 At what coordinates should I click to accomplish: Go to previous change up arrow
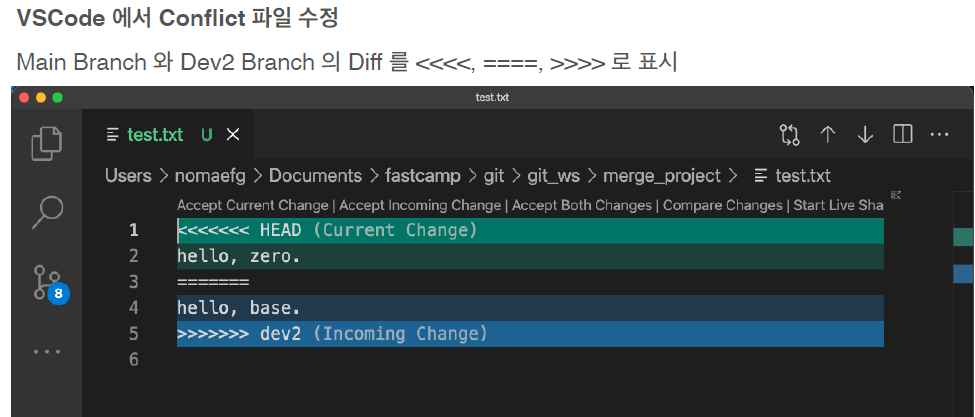828,135
